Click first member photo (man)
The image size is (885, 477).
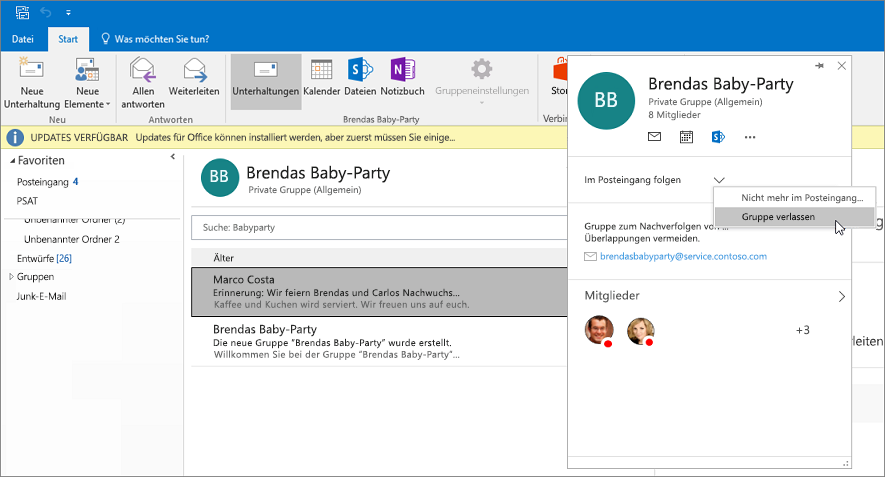tap(599, 330)
